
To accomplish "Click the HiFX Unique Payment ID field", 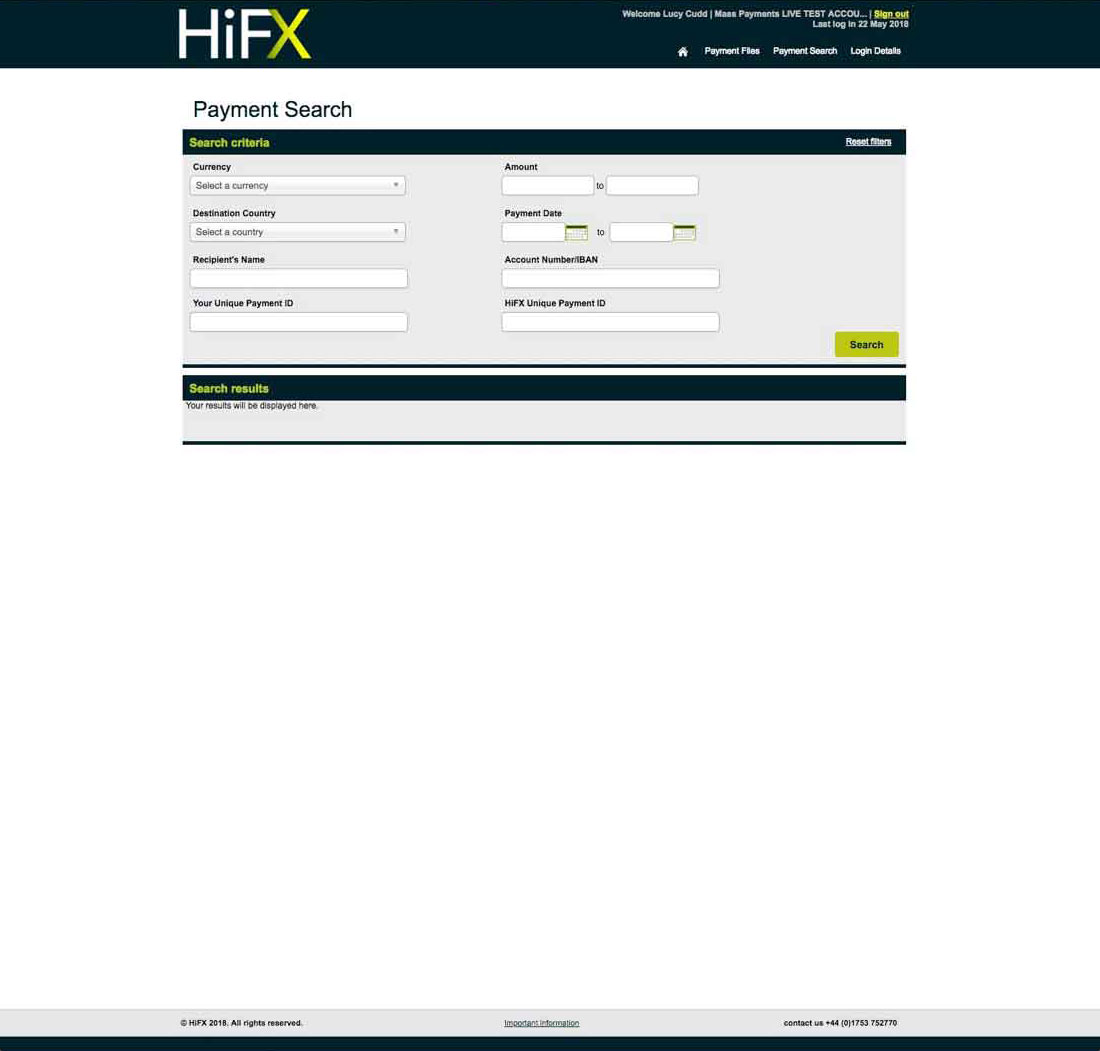I will (610, 322).
